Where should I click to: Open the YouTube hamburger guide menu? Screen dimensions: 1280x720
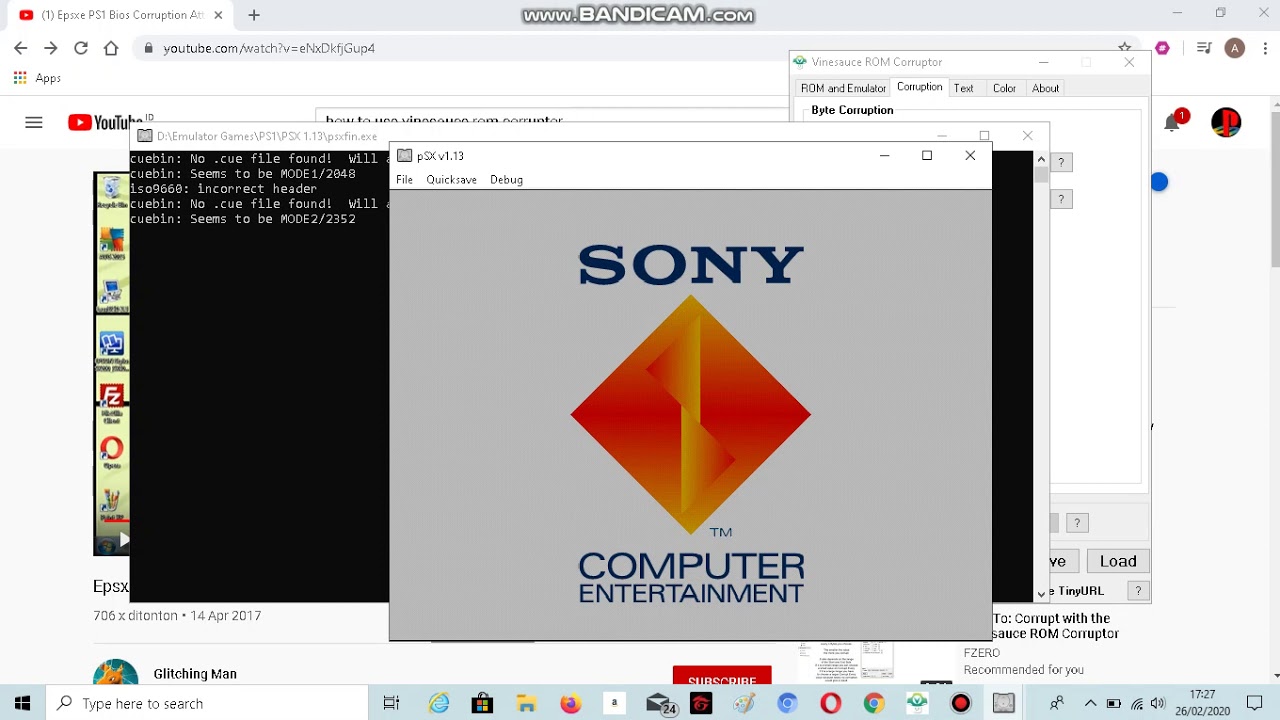(x=34, y=122)
